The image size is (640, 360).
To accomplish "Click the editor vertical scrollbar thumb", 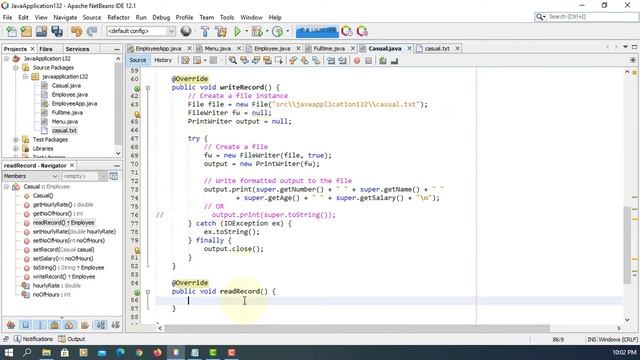I will 627,245.
